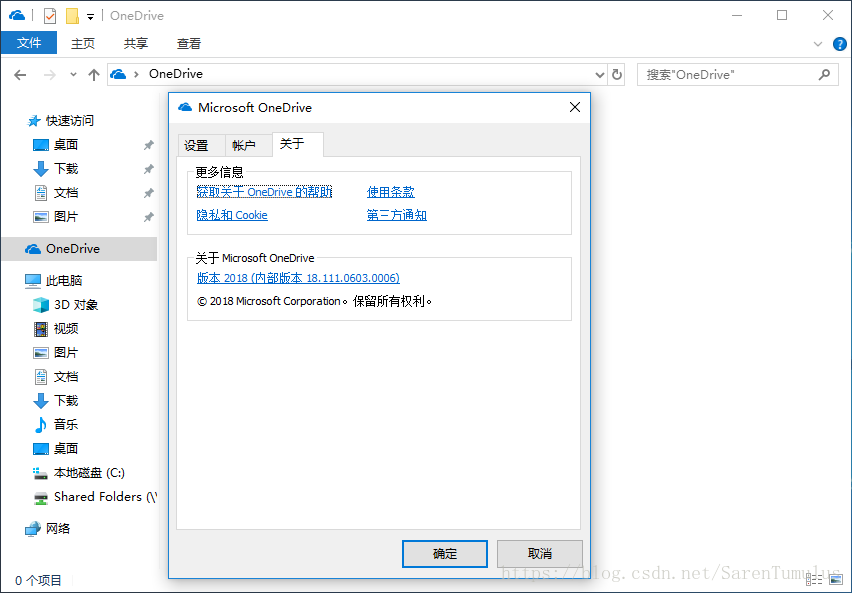
Task: Open the 第三方通知 link
Action: [397, 215]
